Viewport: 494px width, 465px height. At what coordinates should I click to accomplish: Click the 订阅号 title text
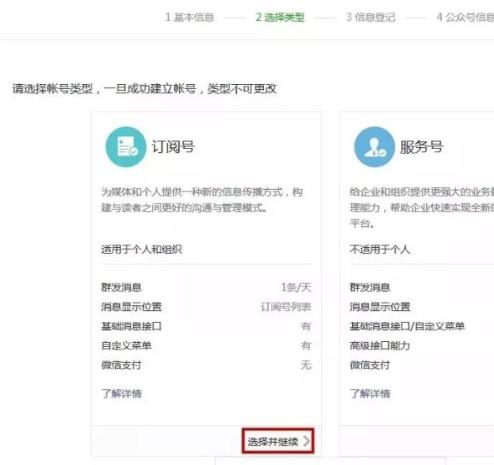pos(173,147)
